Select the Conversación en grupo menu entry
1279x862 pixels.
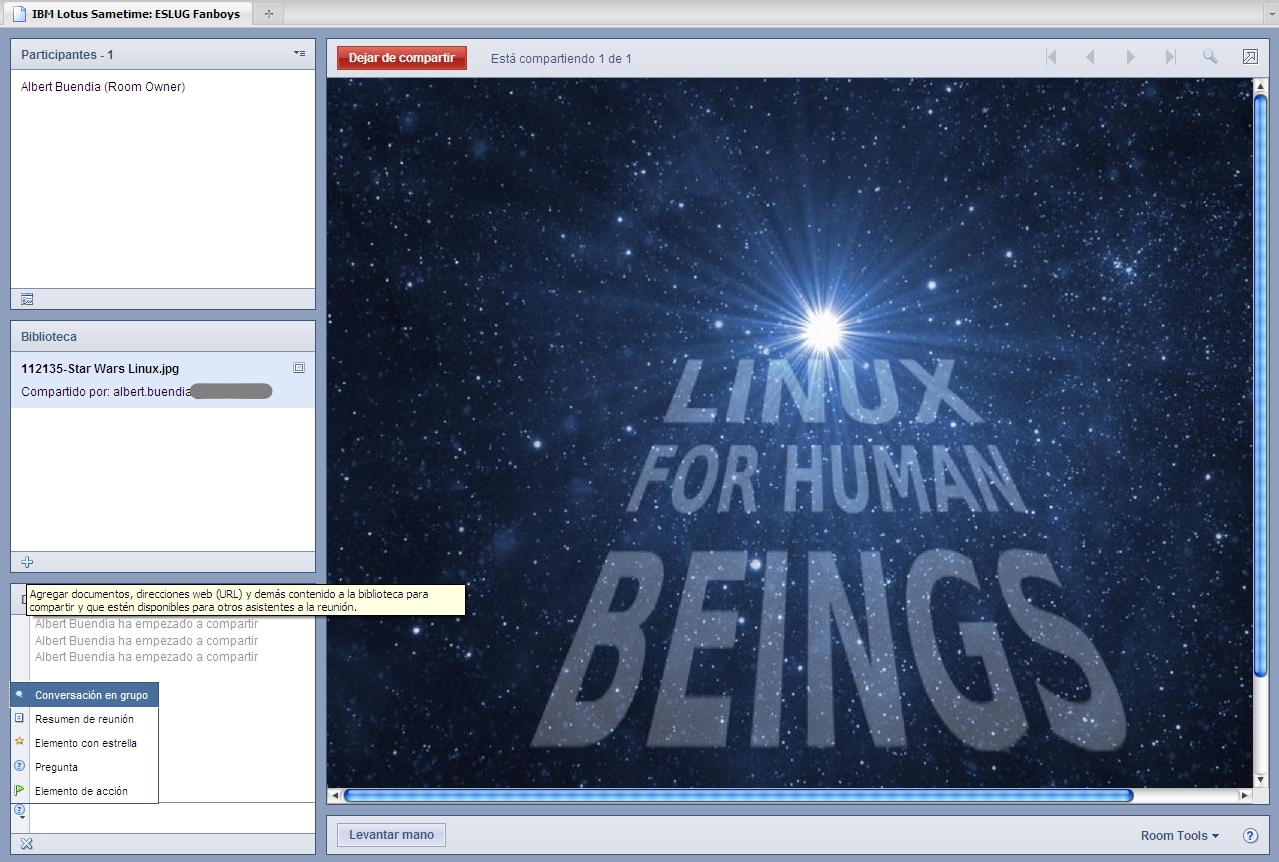(85, 695)
